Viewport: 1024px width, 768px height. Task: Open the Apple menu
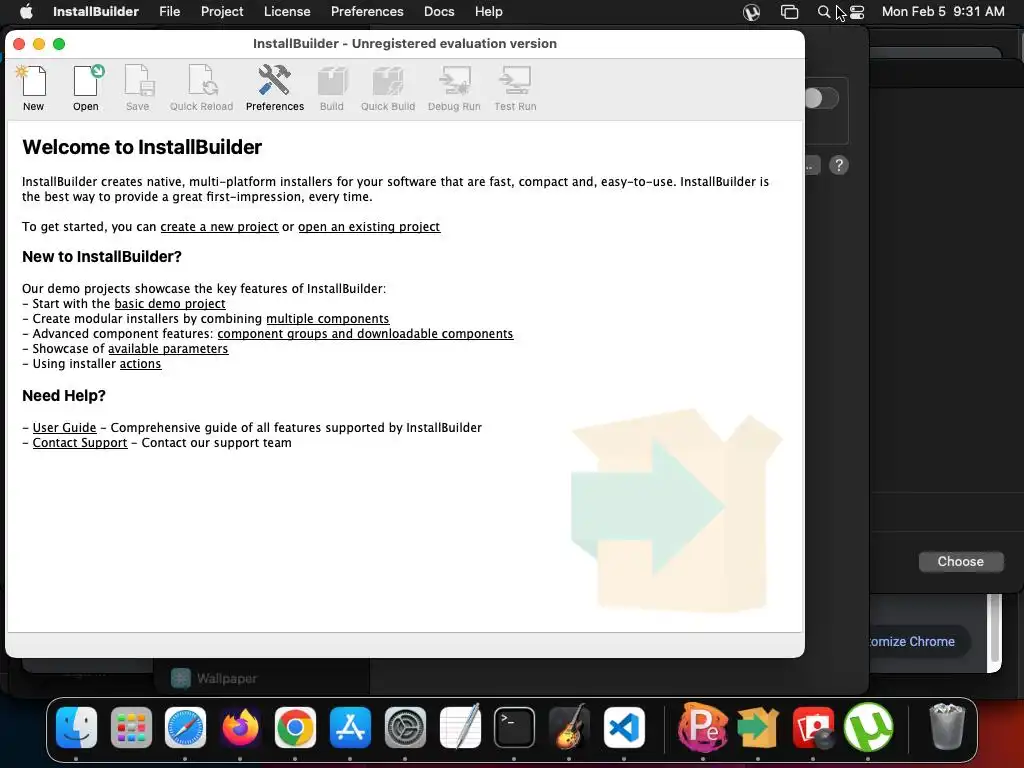(x=26, y=12)
